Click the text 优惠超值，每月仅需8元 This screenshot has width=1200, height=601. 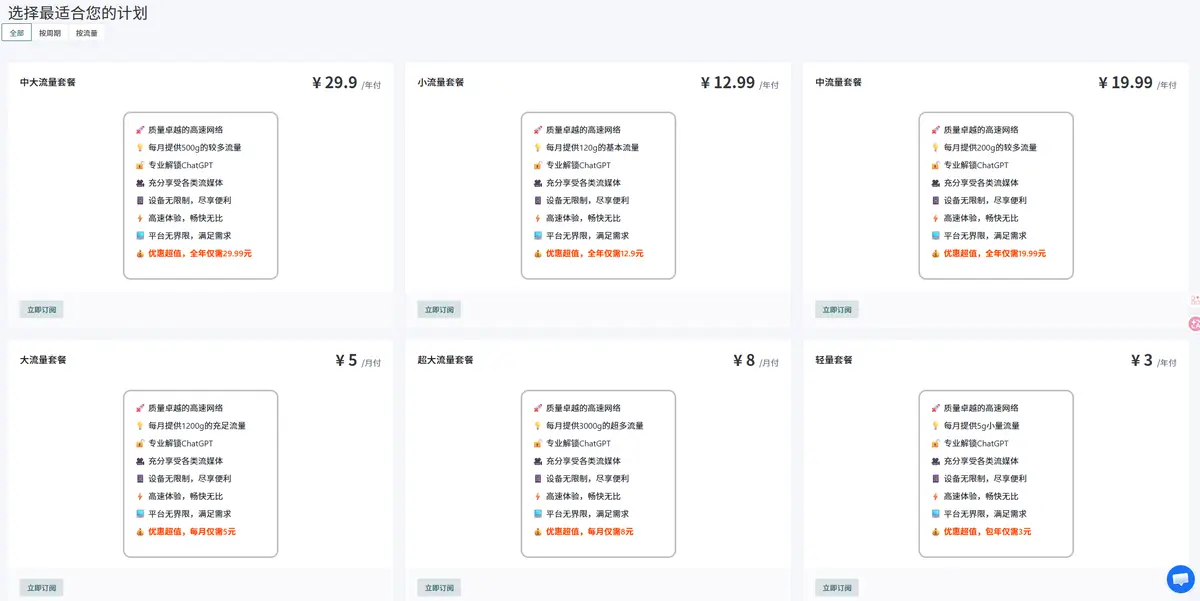pyautogui.click(x=590, y=532)
